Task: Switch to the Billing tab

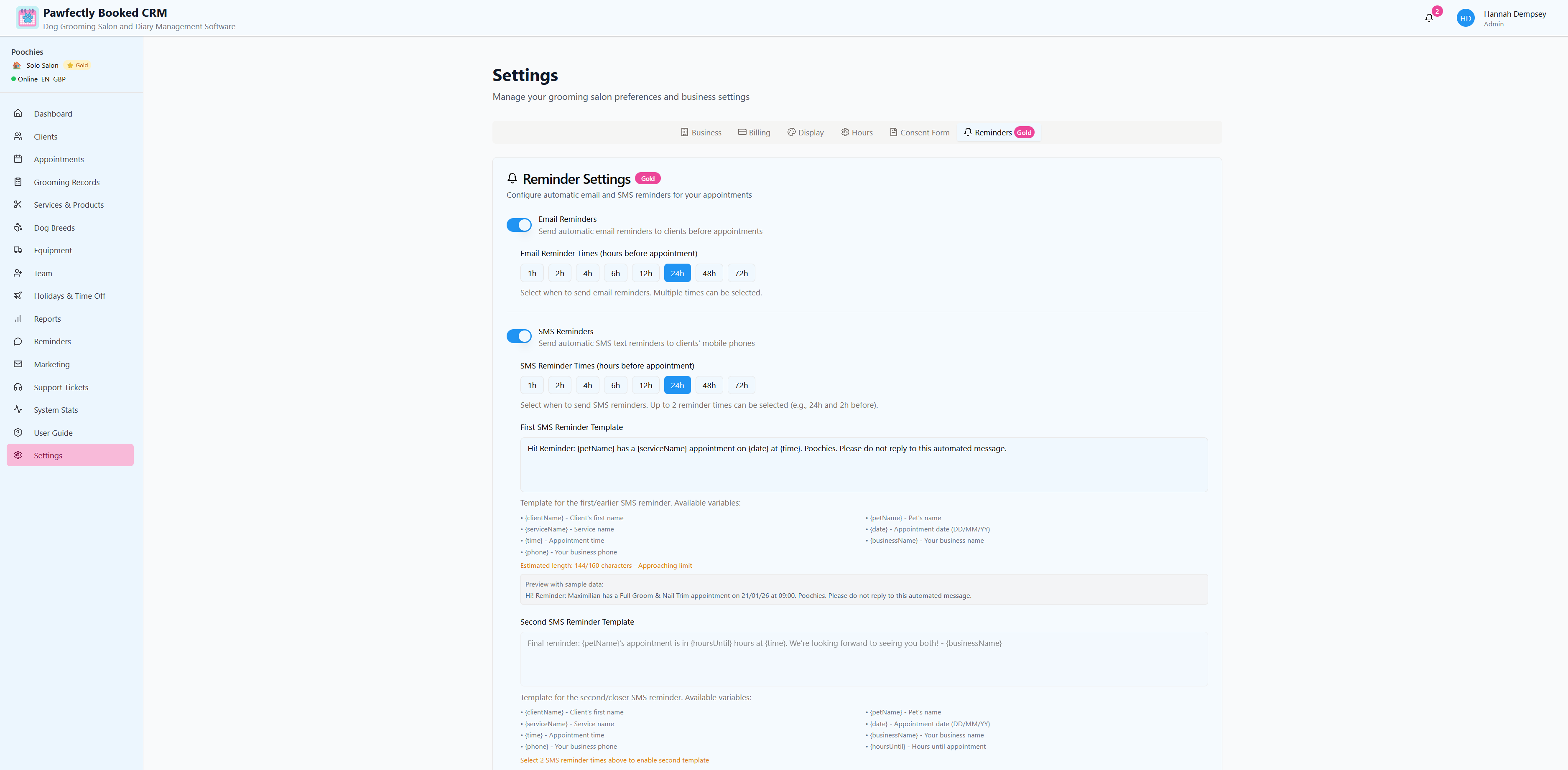Action: [x=754, y=132]
